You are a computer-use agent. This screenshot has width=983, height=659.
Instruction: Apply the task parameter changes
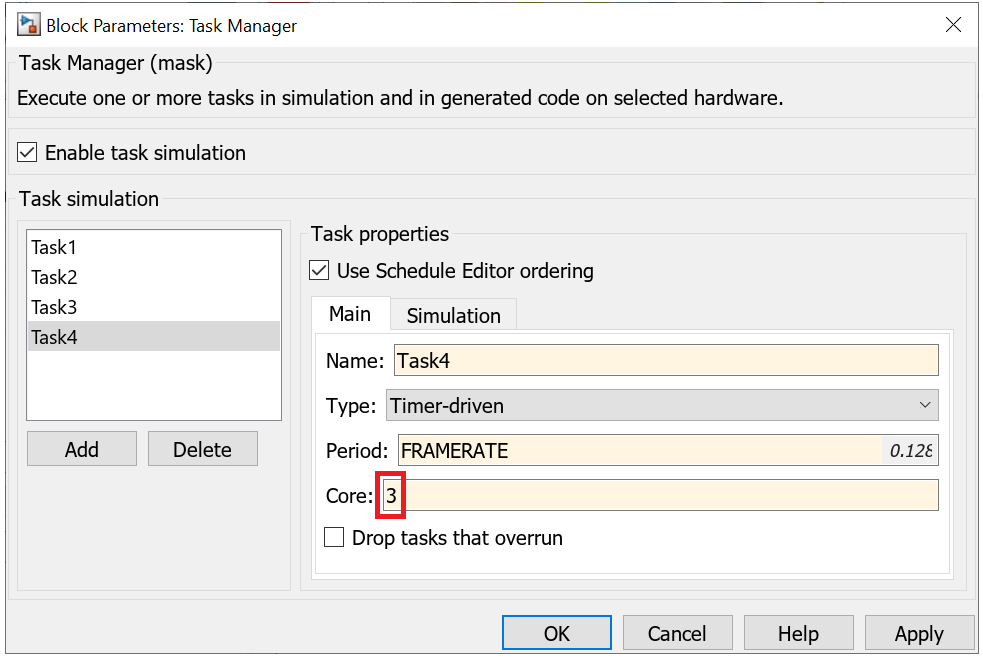point(918,634)
